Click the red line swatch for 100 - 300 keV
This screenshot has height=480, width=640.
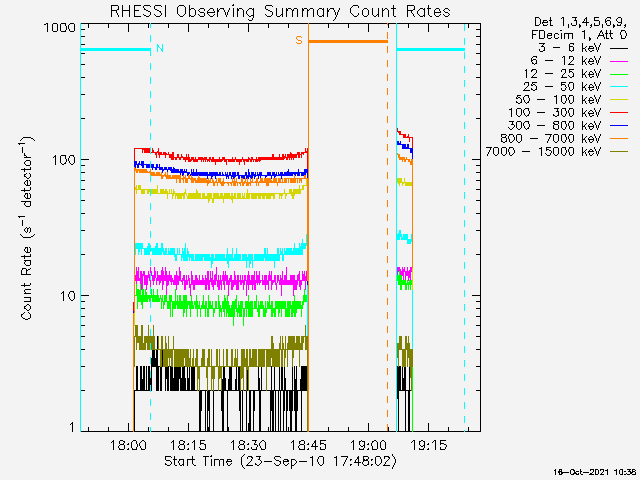(619, 113)
